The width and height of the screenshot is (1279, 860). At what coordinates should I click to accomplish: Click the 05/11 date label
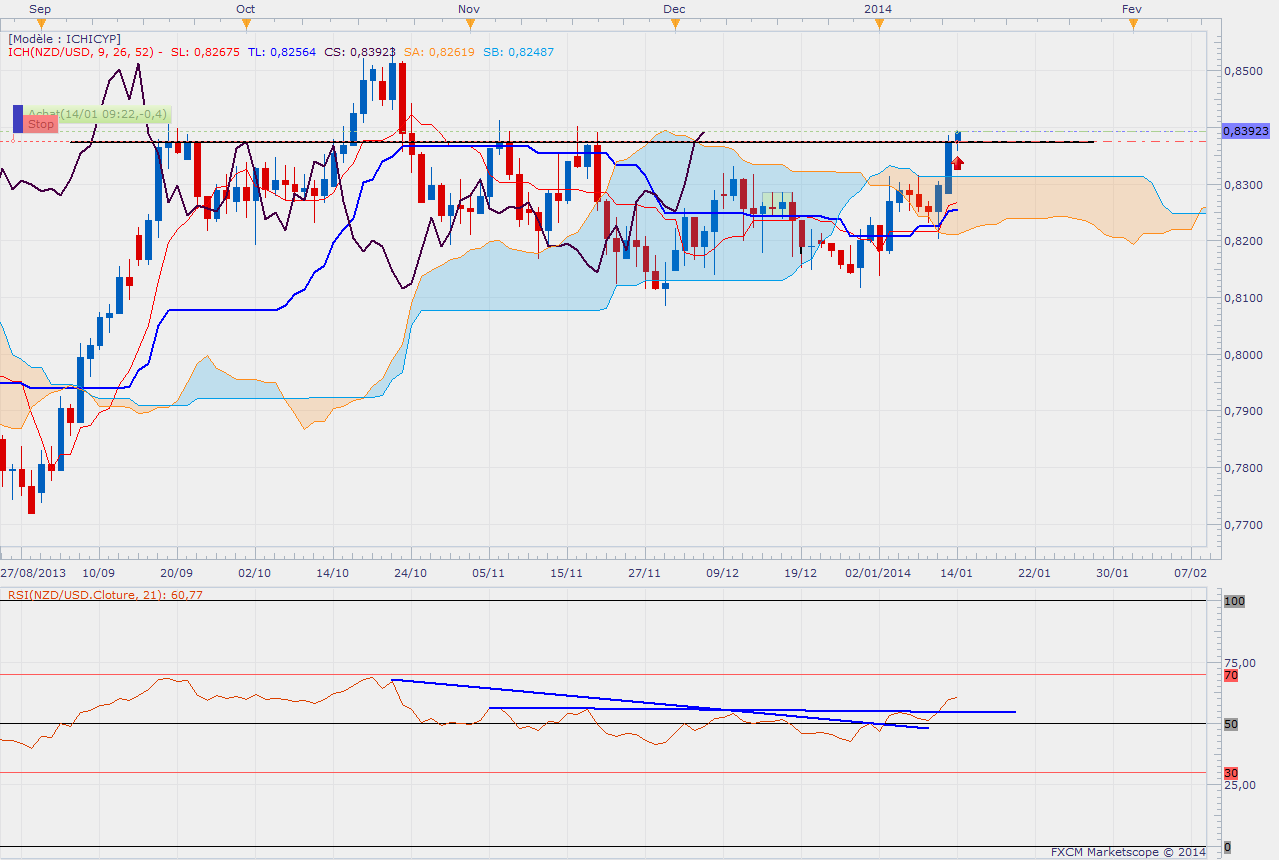(x=488, y=573)
